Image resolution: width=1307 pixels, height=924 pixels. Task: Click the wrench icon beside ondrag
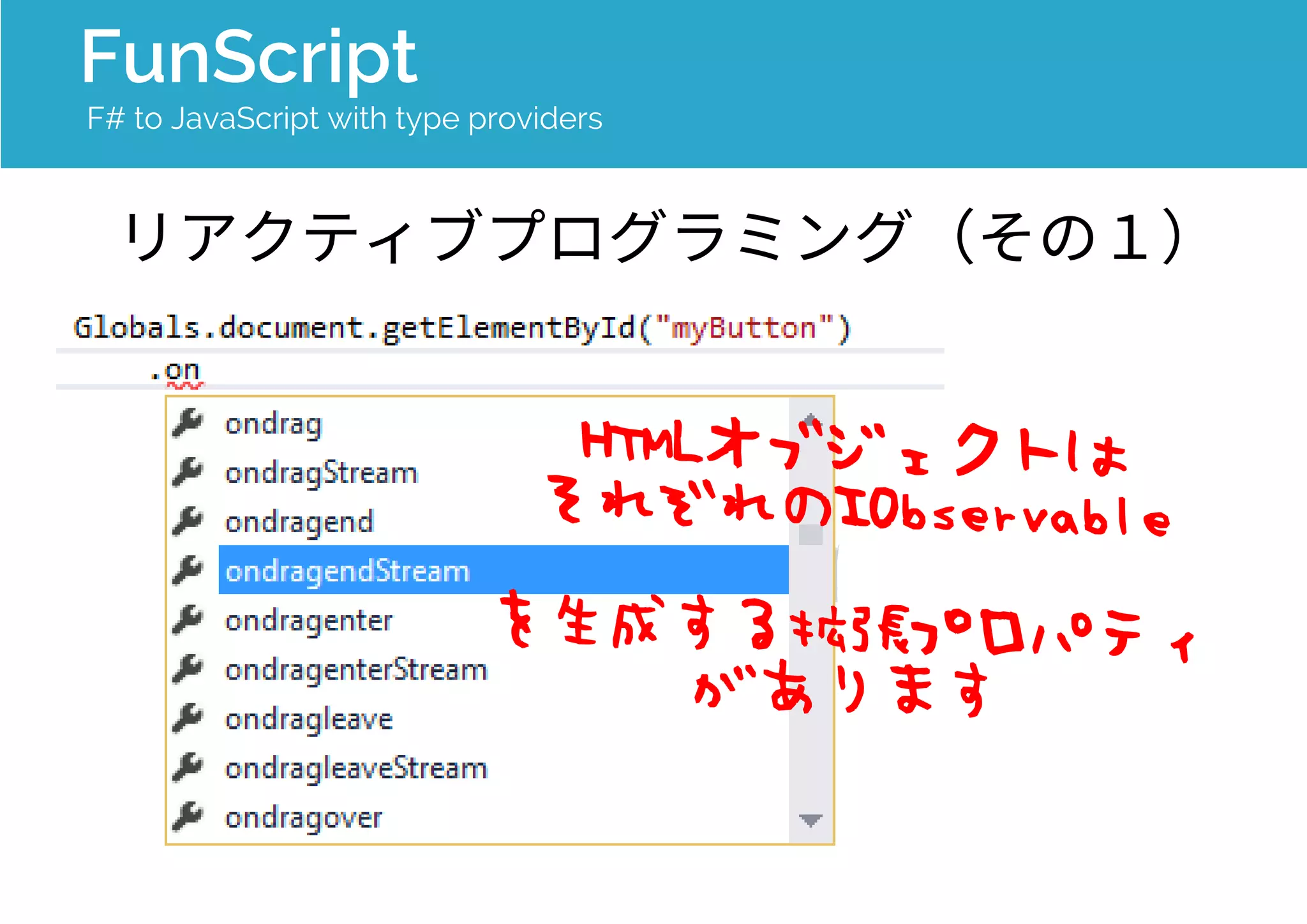188,423
